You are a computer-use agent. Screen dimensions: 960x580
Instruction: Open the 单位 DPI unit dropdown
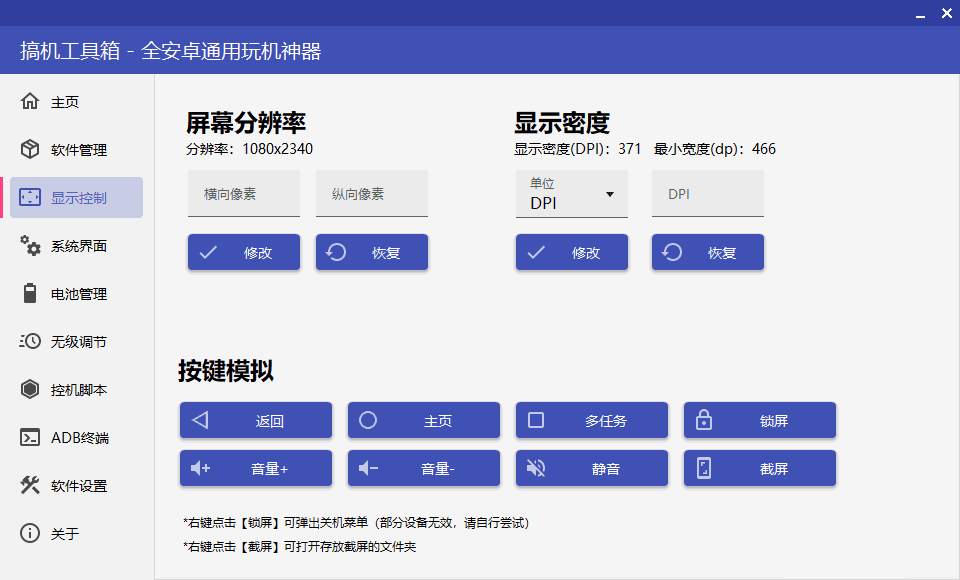tap(571, 193)
